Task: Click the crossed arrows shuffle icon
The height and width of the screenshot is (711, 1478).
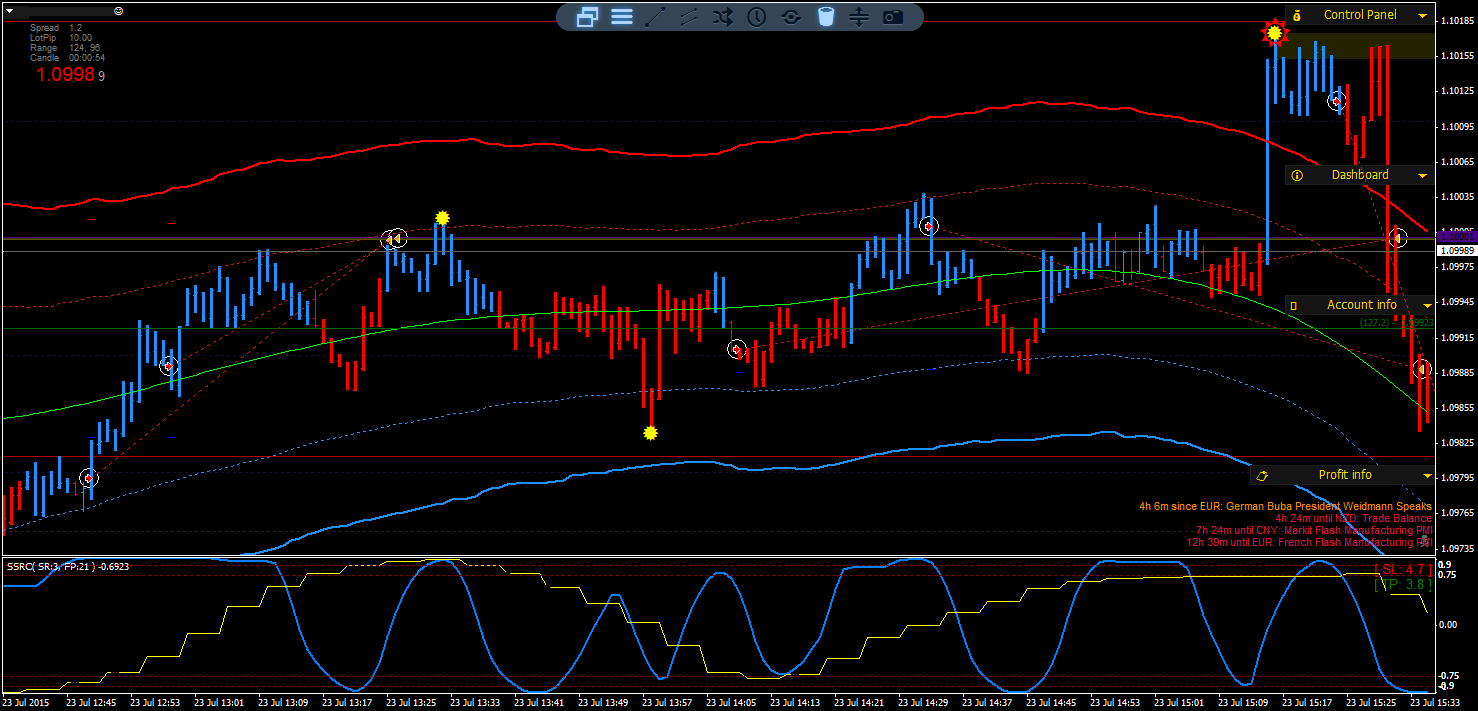Action: [x=723, y=16]
